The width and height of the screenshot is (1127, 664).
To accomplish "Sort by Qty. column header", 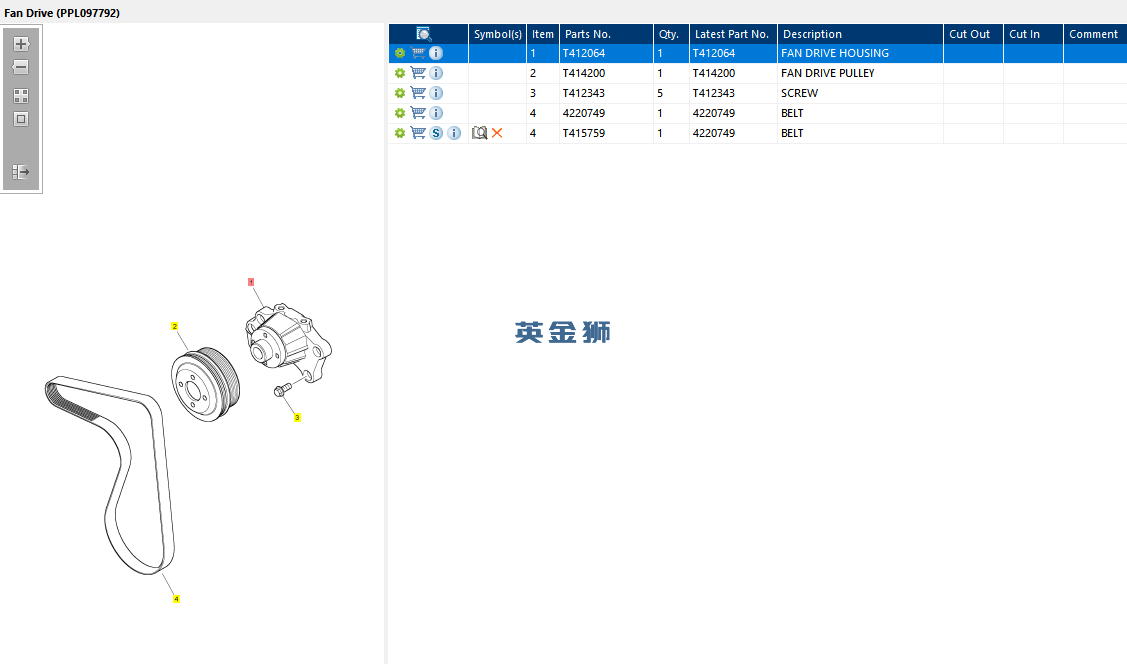I will click(671, 34).
